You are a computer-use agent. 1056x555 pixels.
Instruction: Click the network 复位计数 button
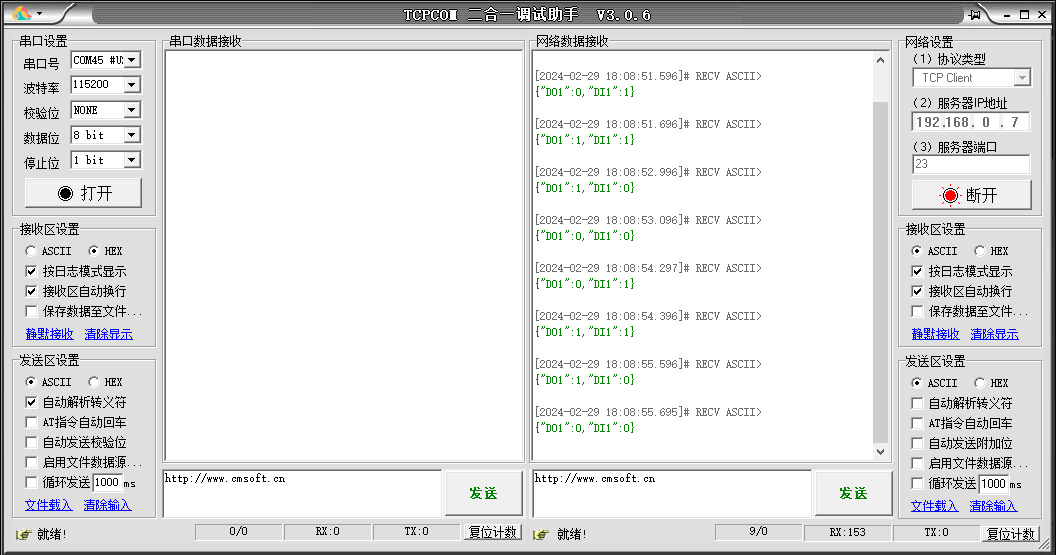tap(1010, 534)
